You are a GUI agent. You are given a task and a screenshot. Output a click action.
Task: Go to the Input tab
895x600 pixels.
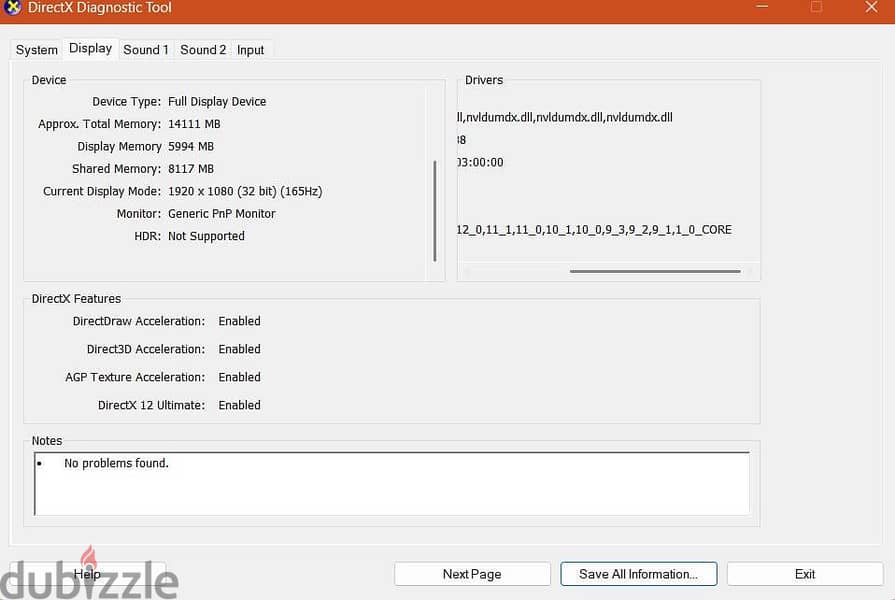(251, 50)
